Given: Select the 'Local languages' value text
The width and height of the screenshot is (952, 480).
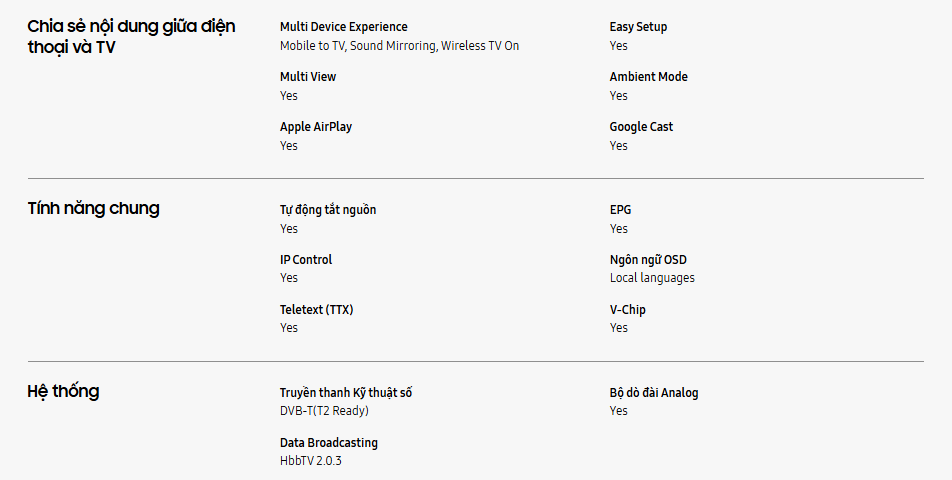Looking at the screenshot, I should click(652, 278).
